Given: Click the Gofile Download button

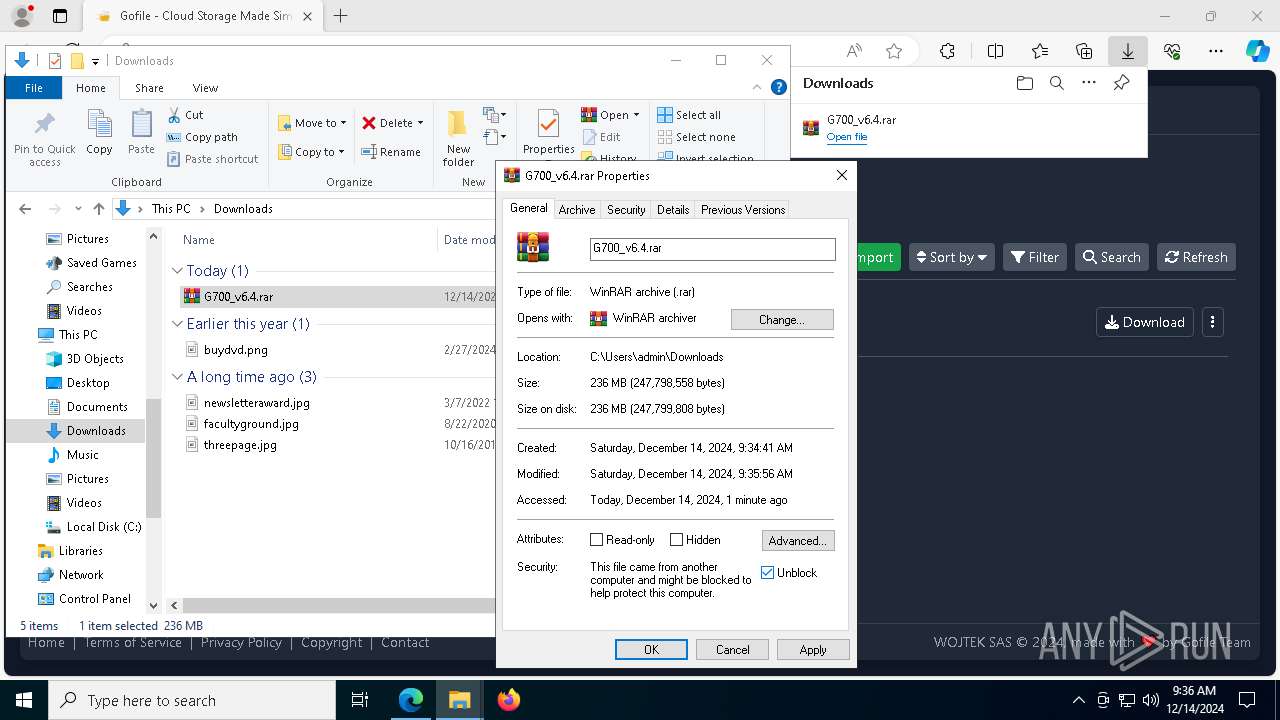Looking at the screenshot, I should tap(1145, 322).
